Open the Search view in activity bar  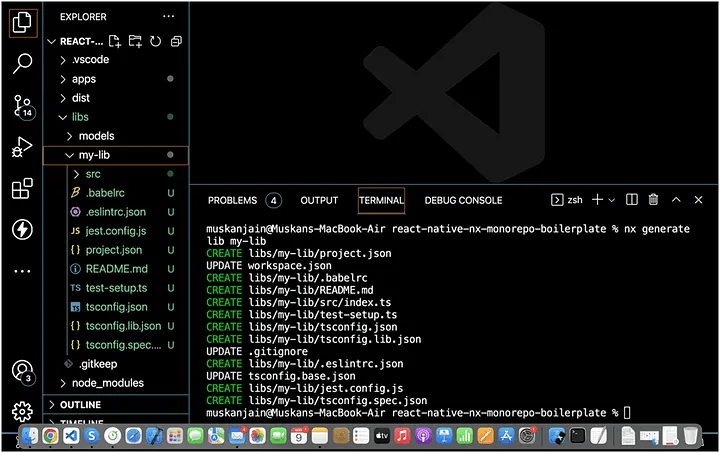(22, 63)
